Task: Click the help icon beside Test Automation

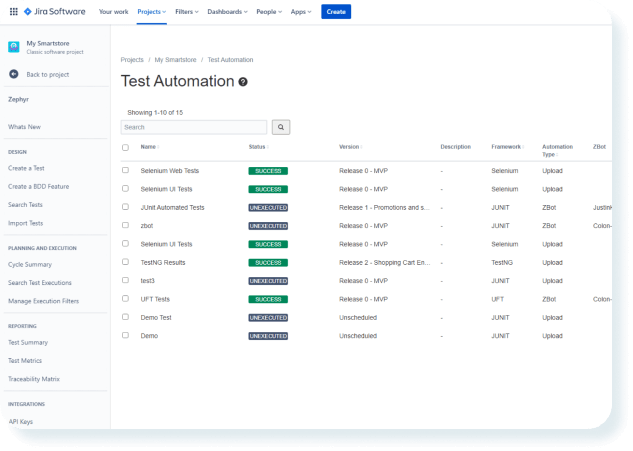Action: pyautogui.click(x=243, y=82)
